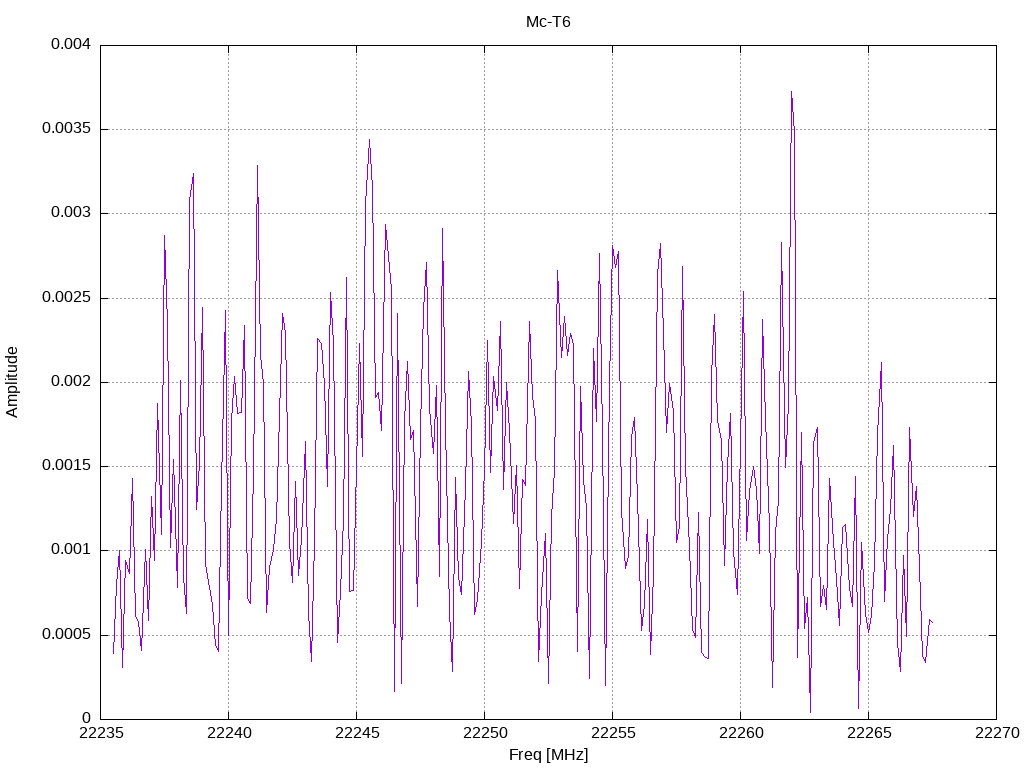Click the x-axis tick label 22265

pos(869,733)
